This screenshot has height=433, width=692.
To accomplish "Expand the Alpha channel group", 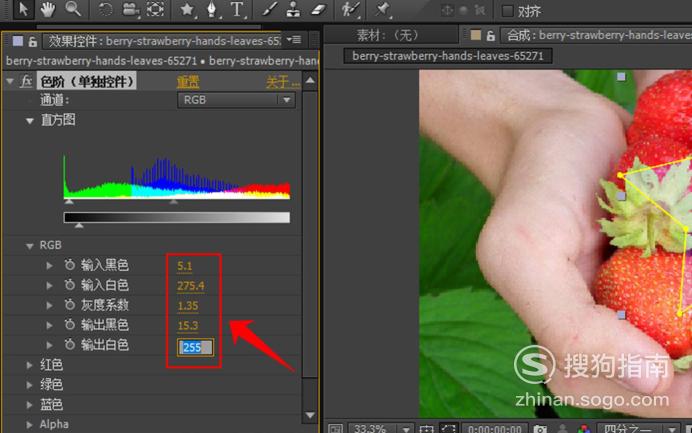I will pos(30,425).
